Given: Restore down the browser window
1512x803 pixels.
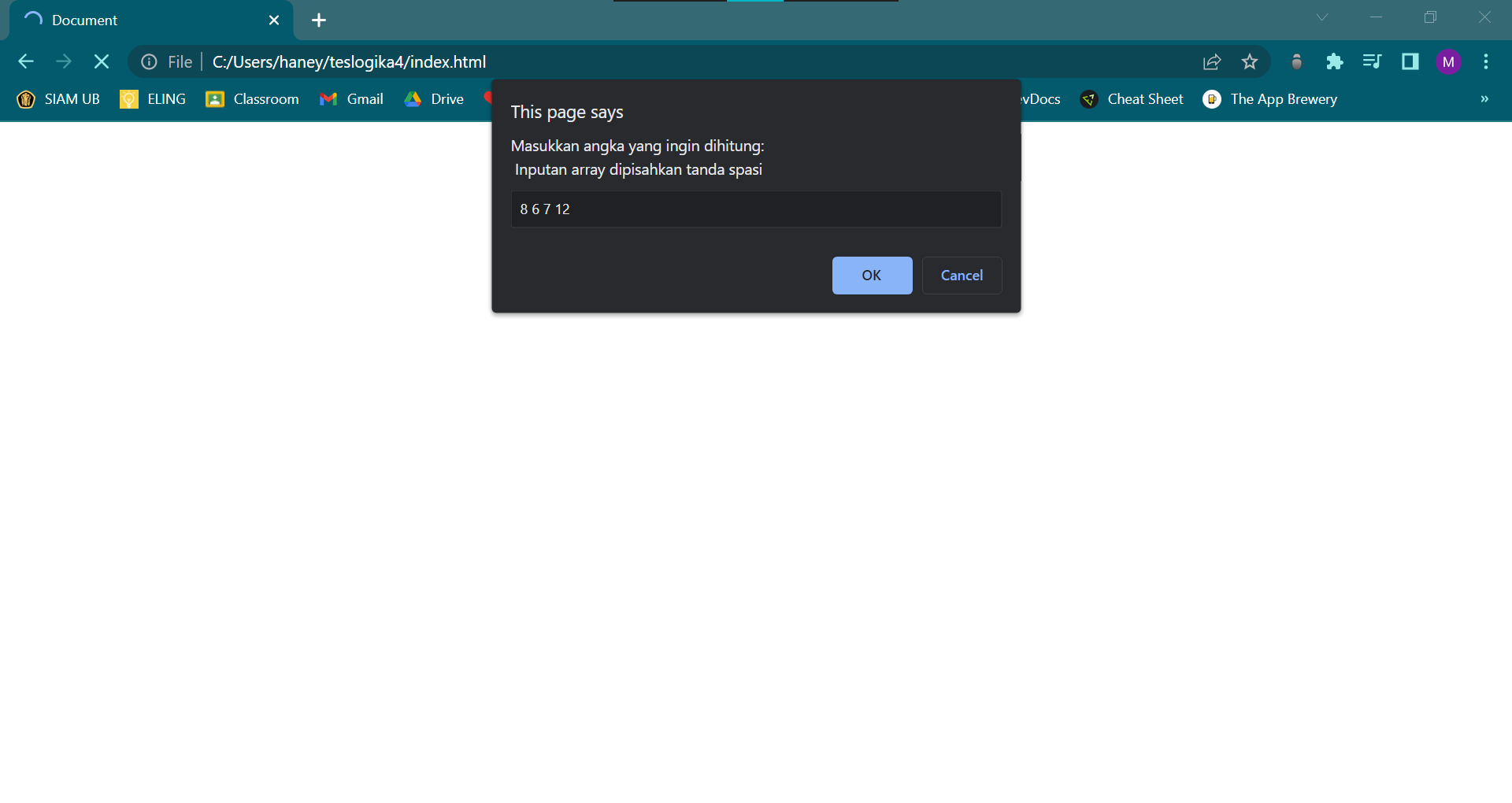Looking at the screenshot, I should pos(1431,17).
